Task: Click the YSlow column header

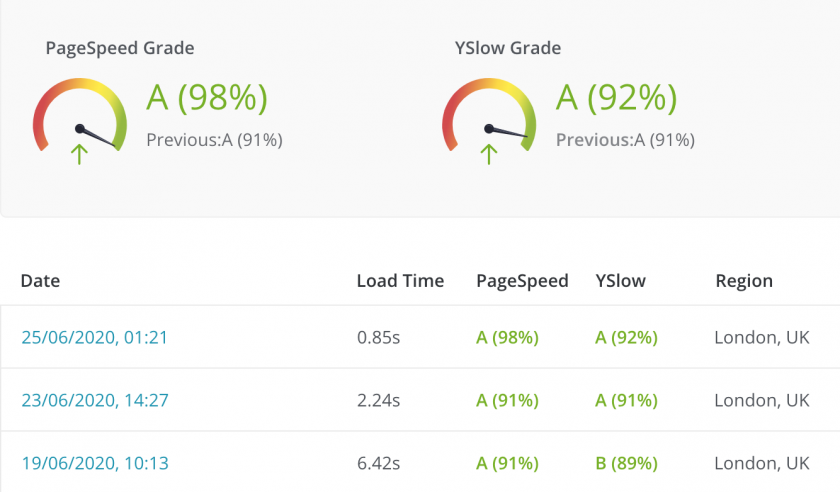Action: click(620, 281)
